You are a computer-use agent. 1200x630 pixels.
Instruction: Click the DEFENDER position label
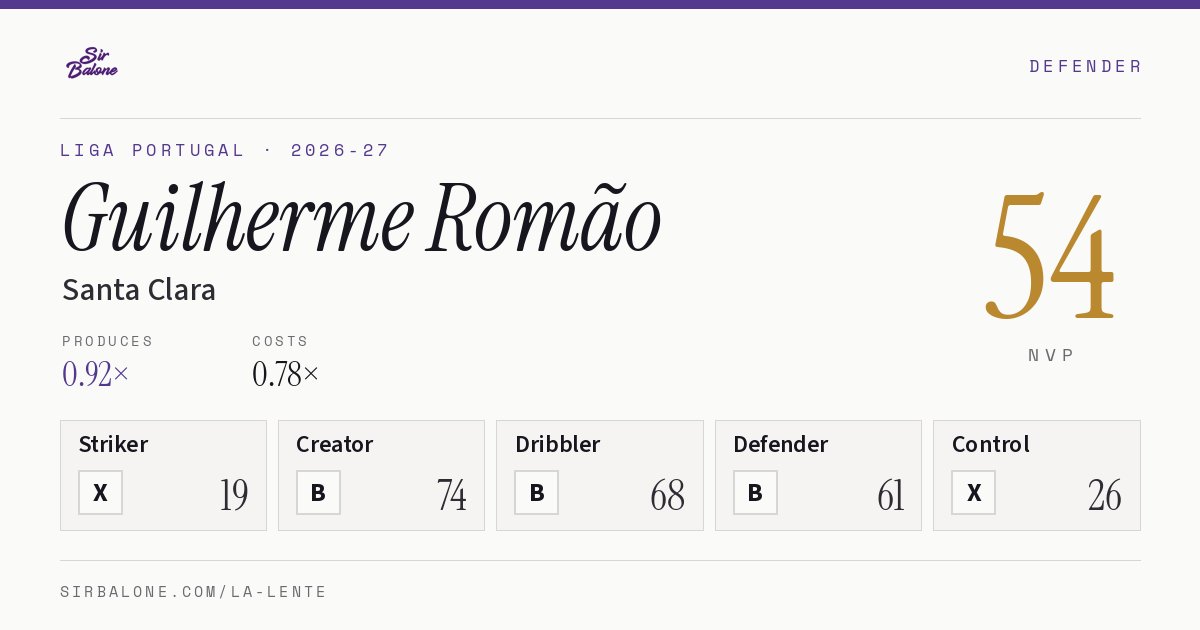(x=1085, y=66)
